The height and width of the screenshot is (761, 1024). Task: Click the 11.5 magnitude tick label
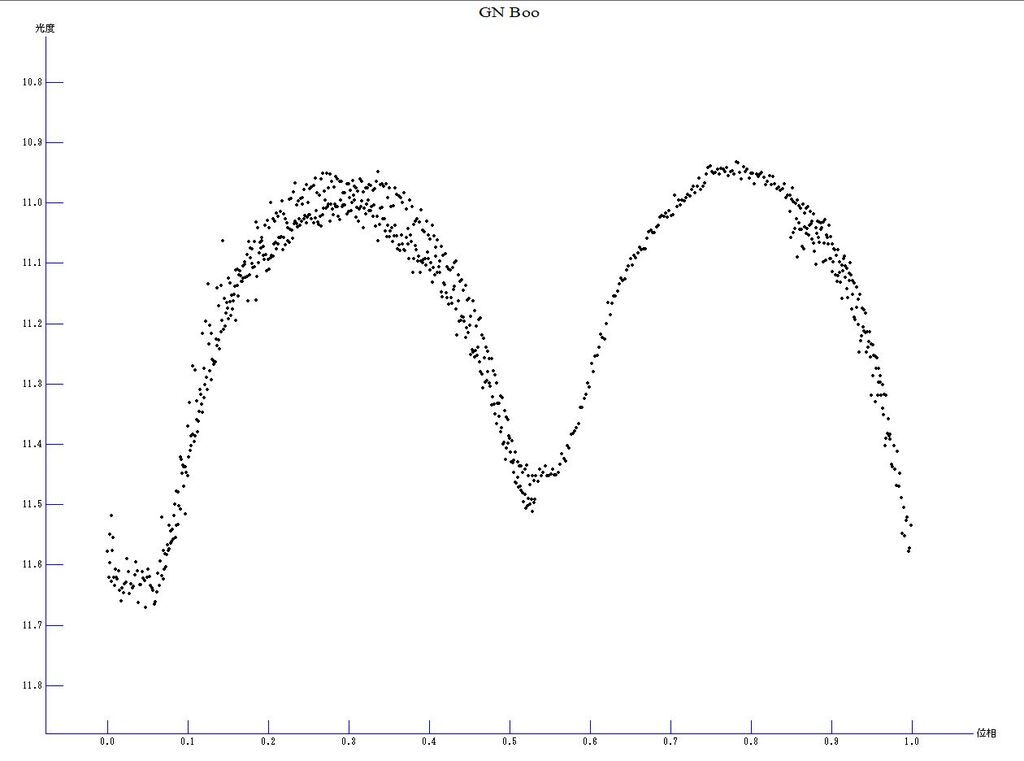32,504
